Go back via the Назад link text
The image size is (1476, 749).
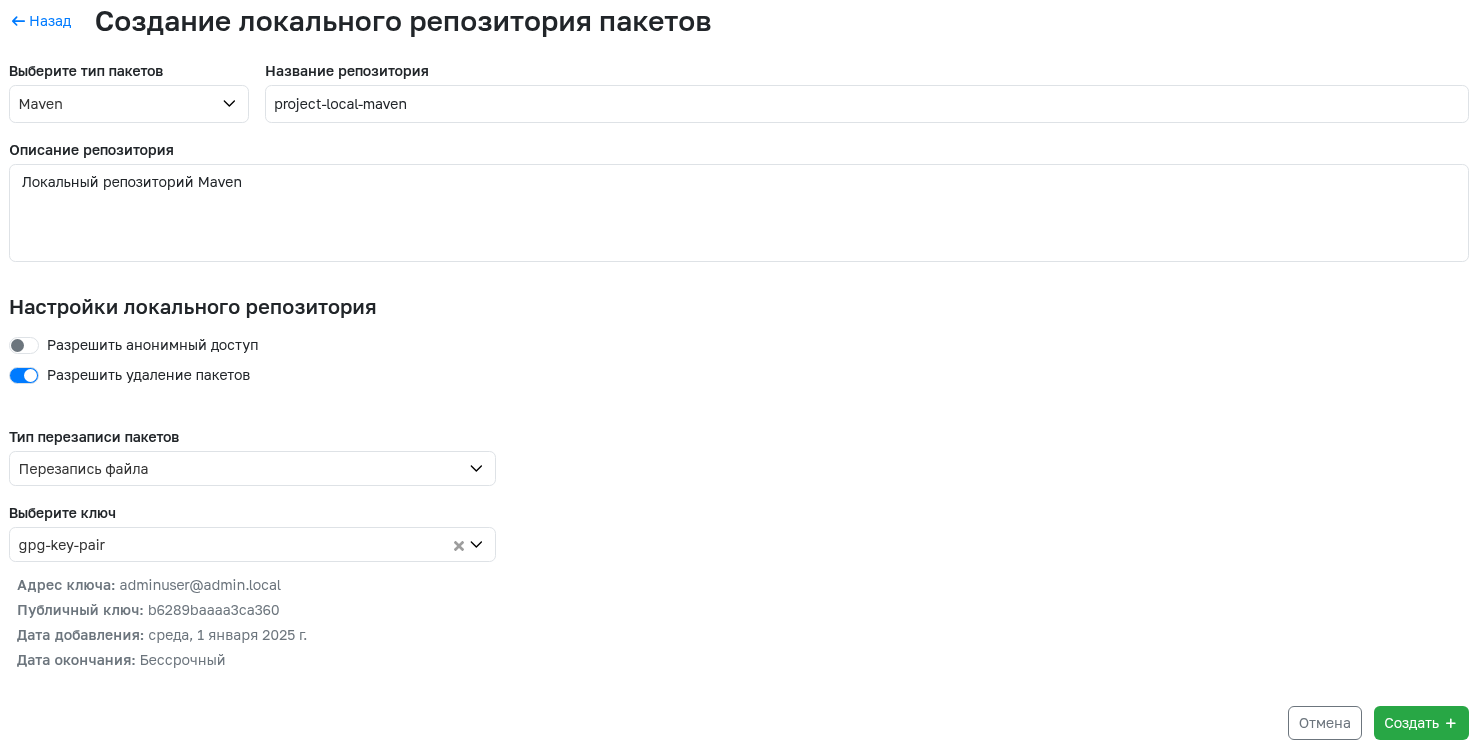(x=50, y=21)
